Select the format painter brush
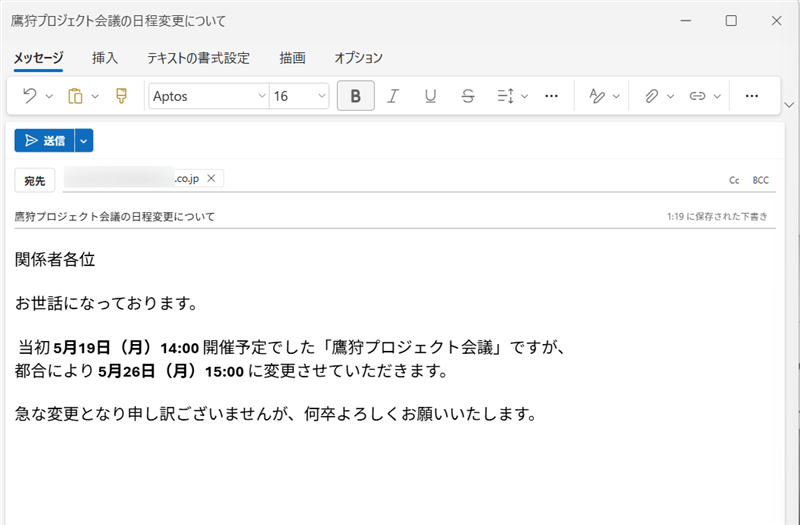800x525 pixels. [x=122, y=96]
